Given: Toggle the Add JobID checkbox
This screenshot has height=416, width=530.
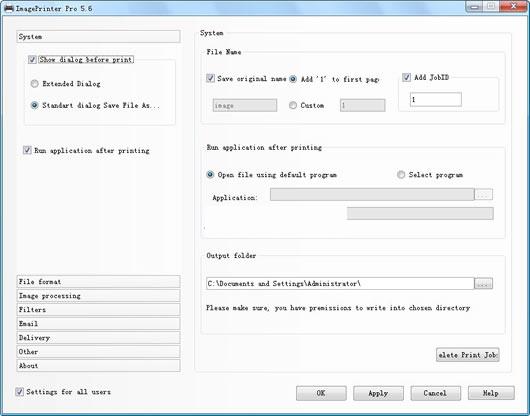Looking at the screenshot, I should coord(406,77).
